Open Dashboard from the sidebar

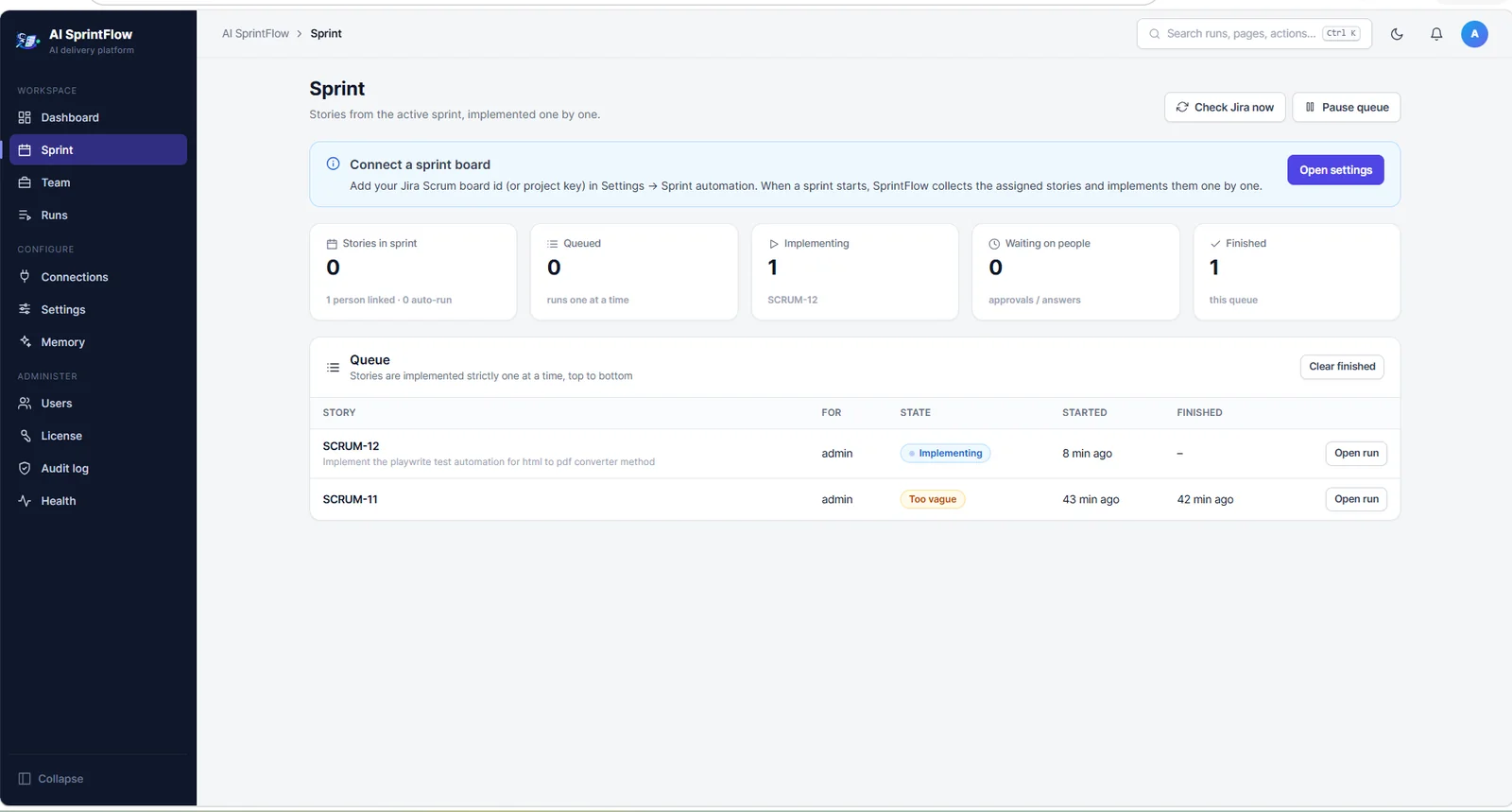pos(98,117)
